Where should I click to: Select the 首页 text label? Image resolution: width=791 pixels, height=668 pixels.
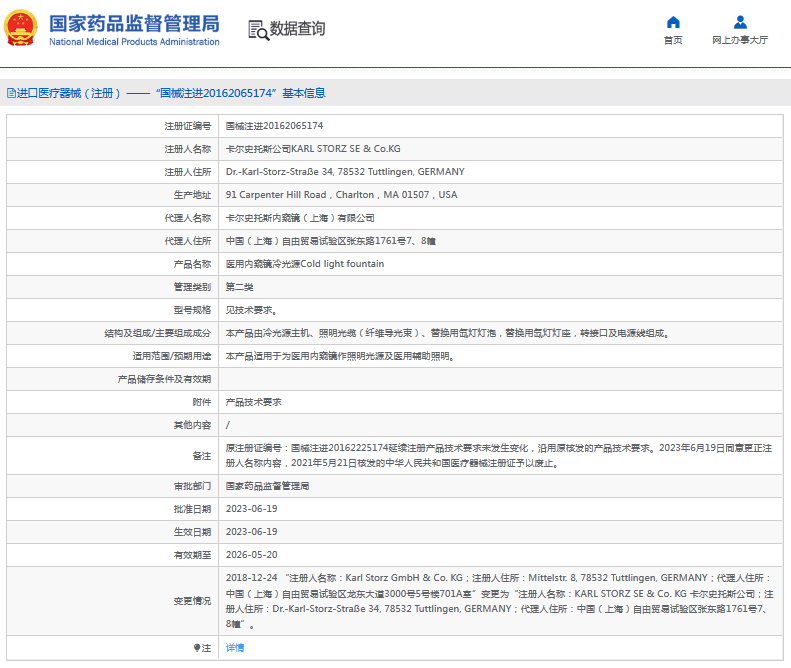(x=673, y=40)
